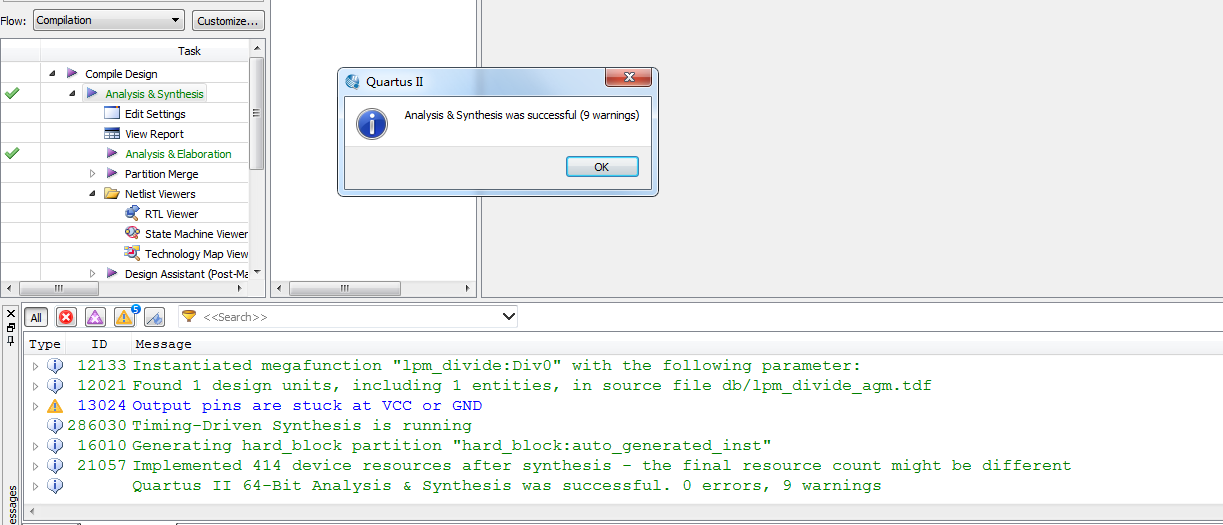Image resolution: width=1223 pixels, height=525 pixels.
Task: Click OK in the Quartus II dialog
Action: tap(602, 167)
